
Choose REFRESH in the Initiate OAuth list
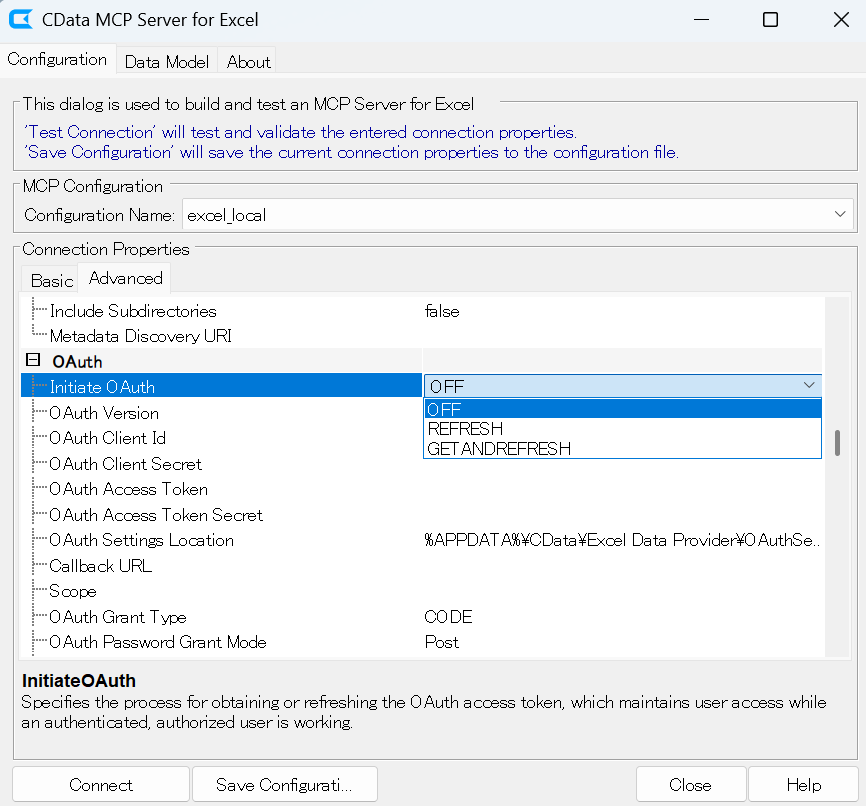click(622, 429)
